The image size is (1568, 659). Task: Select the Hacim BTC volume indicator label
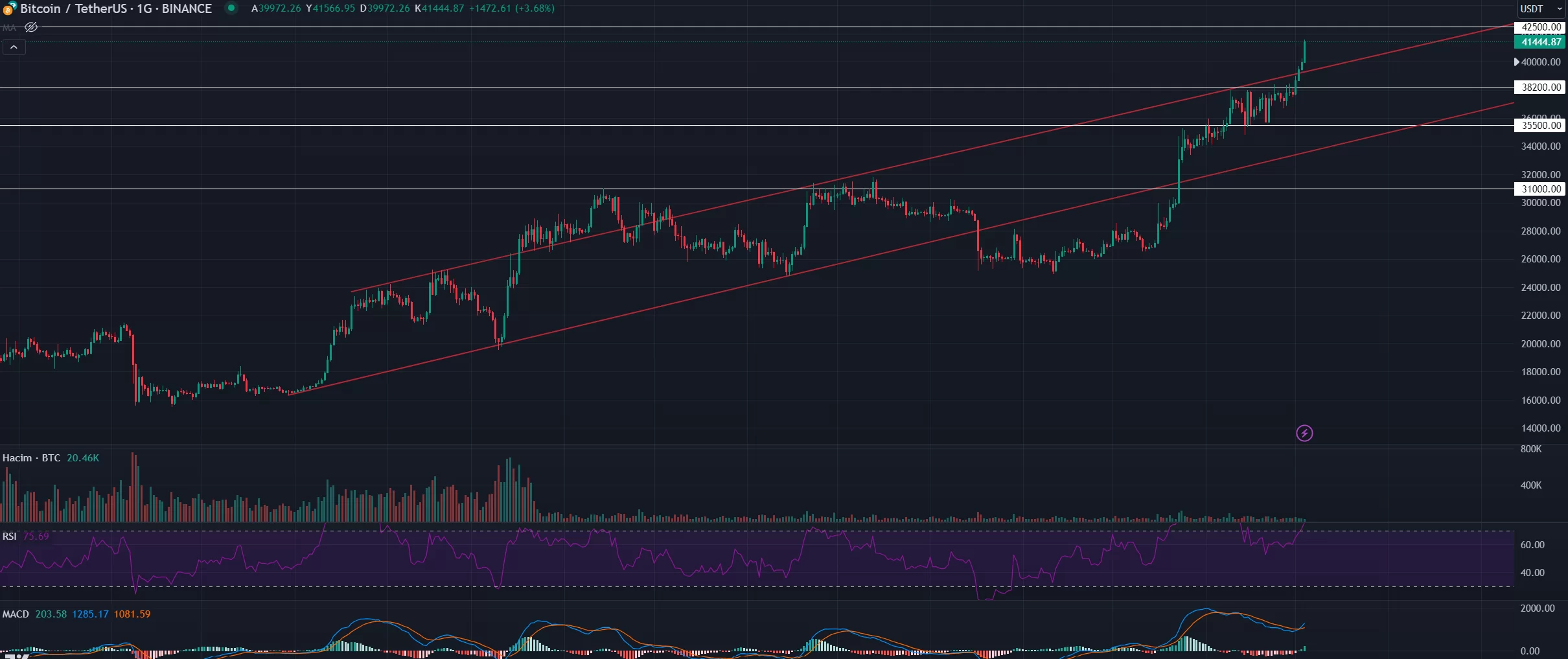click(x=31, y=458)
